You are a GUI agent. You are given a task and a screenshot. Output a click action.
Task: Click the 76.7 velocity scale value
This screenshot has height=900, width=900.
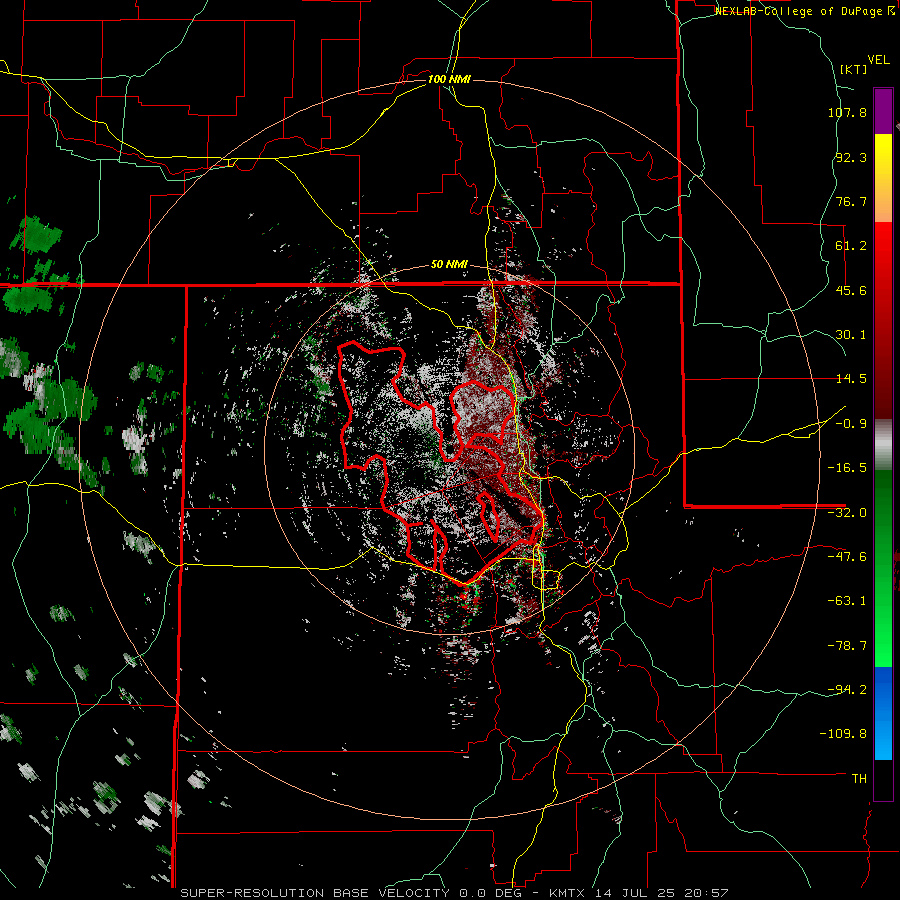[851, 201]
